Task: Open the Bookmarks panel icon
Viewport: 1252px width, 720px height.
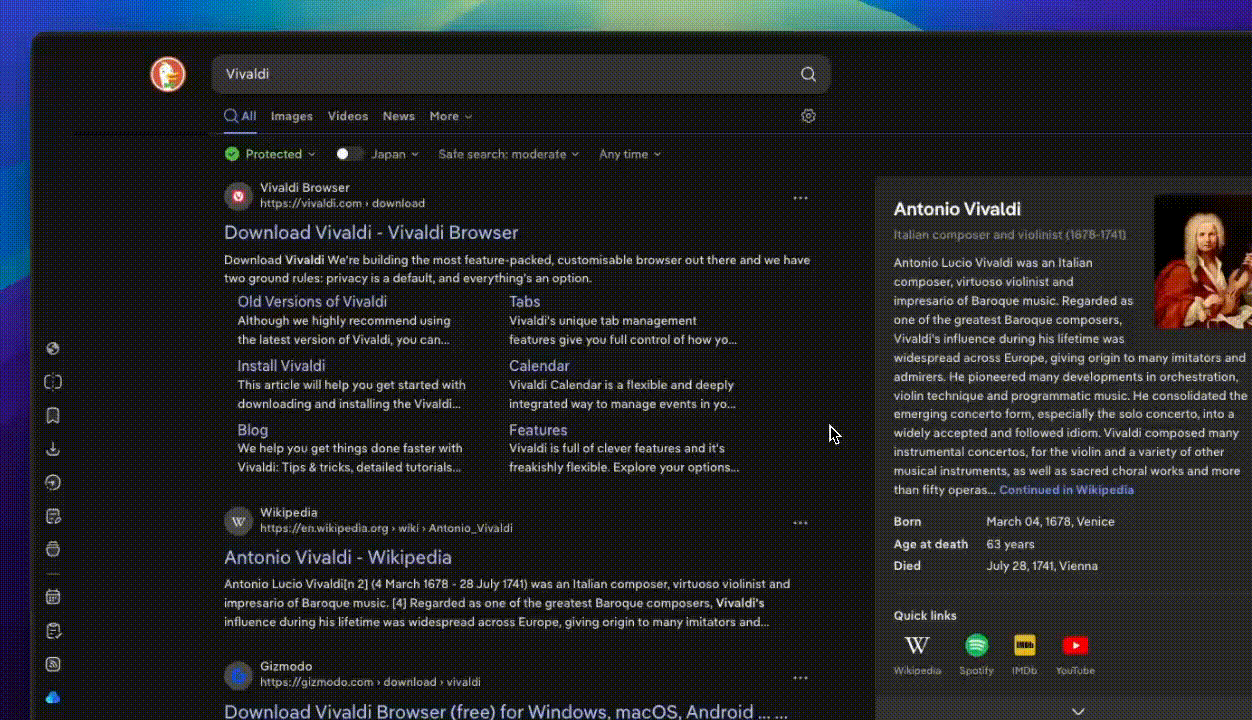Action: click(53, 415)
